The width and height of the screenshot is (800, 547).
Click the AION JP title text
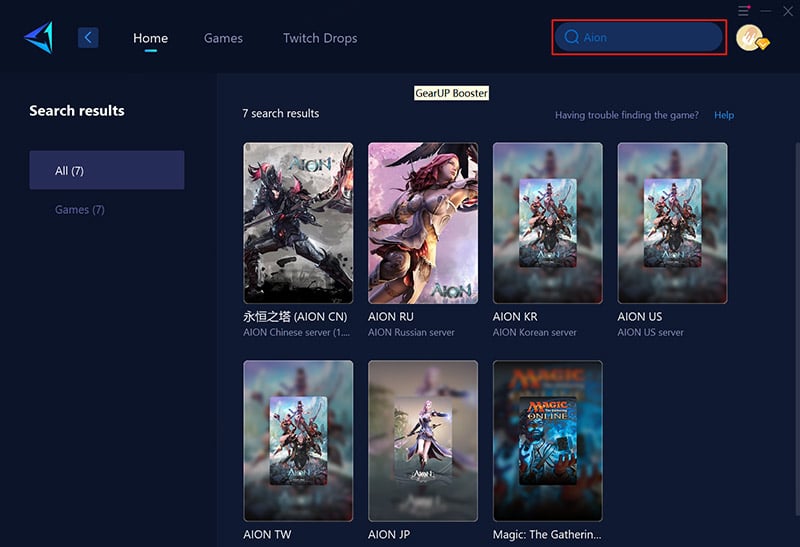tap(389, 535)
